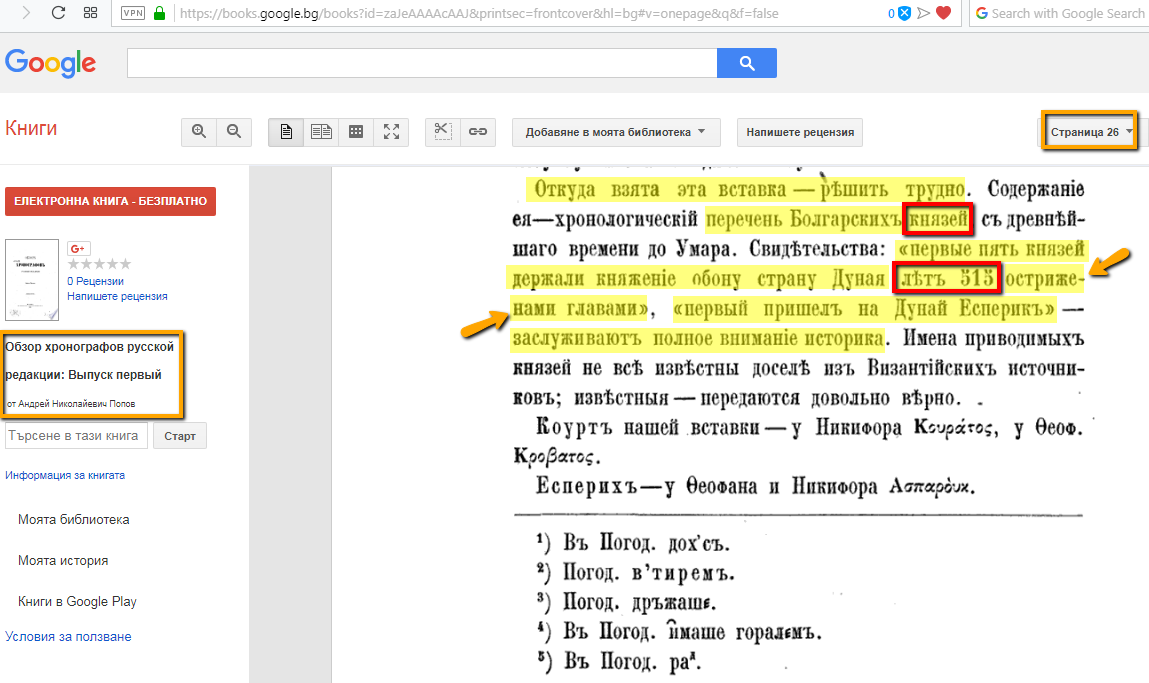Click the zoom out magnifier icon
Image resolution: width=1149 pixels, height=683 pixels.
(234, 132)
